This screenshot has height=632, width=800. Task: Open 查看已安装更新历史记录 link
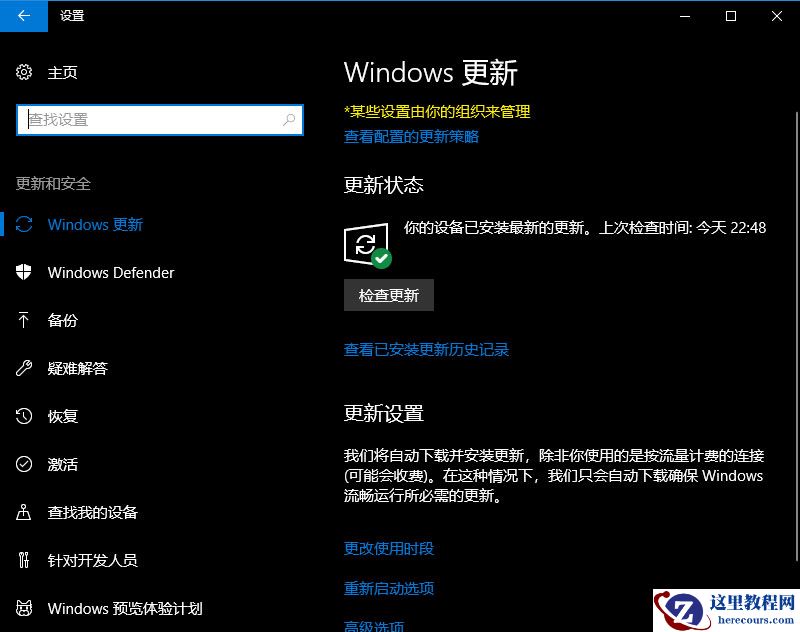426,350
